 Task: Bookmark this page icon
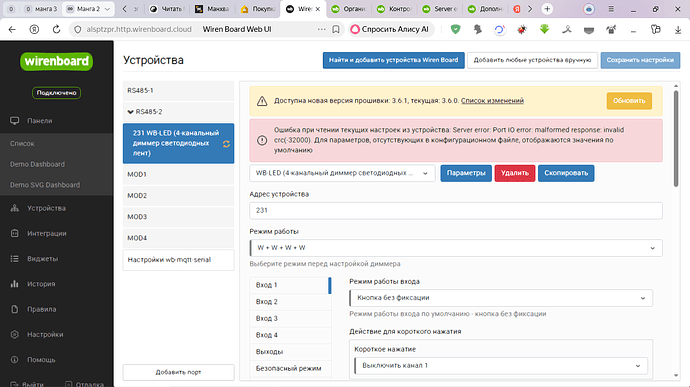click(336, 29)
